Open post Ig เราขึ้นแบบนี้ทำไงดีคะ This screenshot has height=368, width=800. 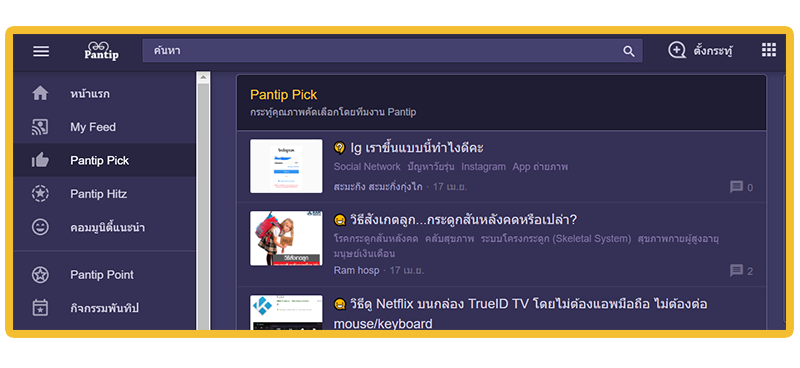click(x=417, y=148)
